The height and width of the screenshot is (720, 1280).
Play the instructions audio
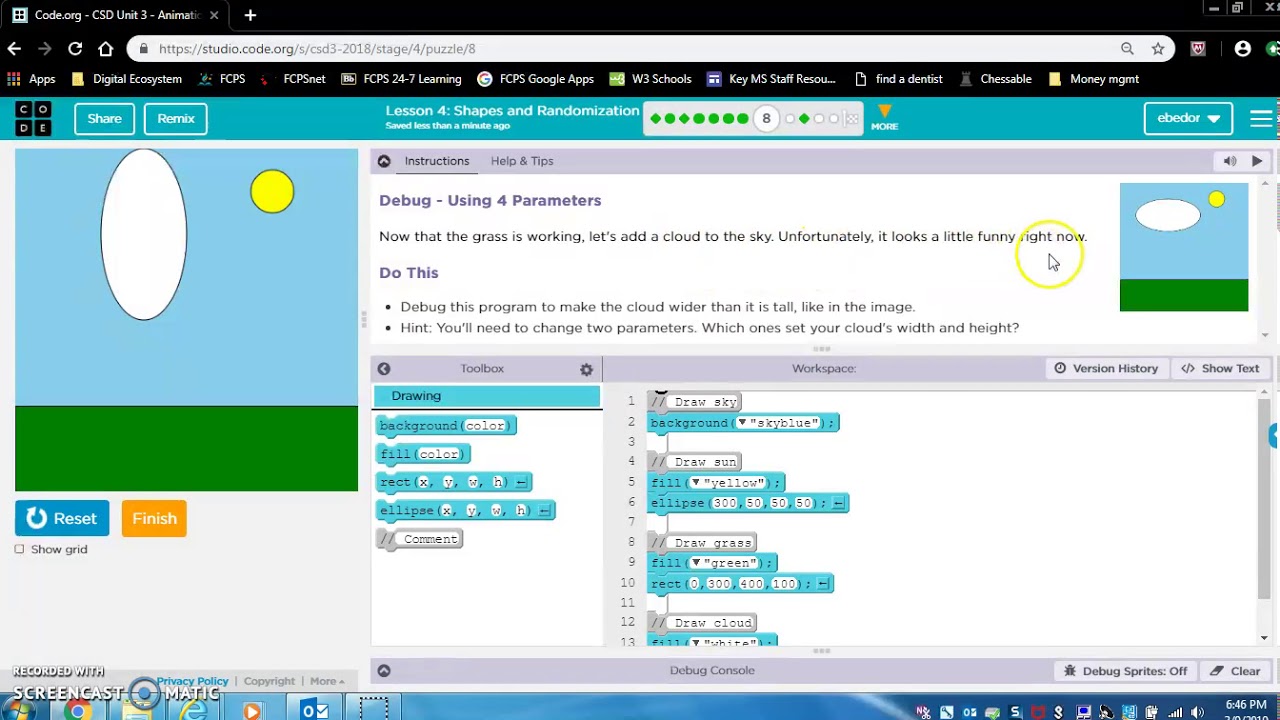pos(1257,161)
